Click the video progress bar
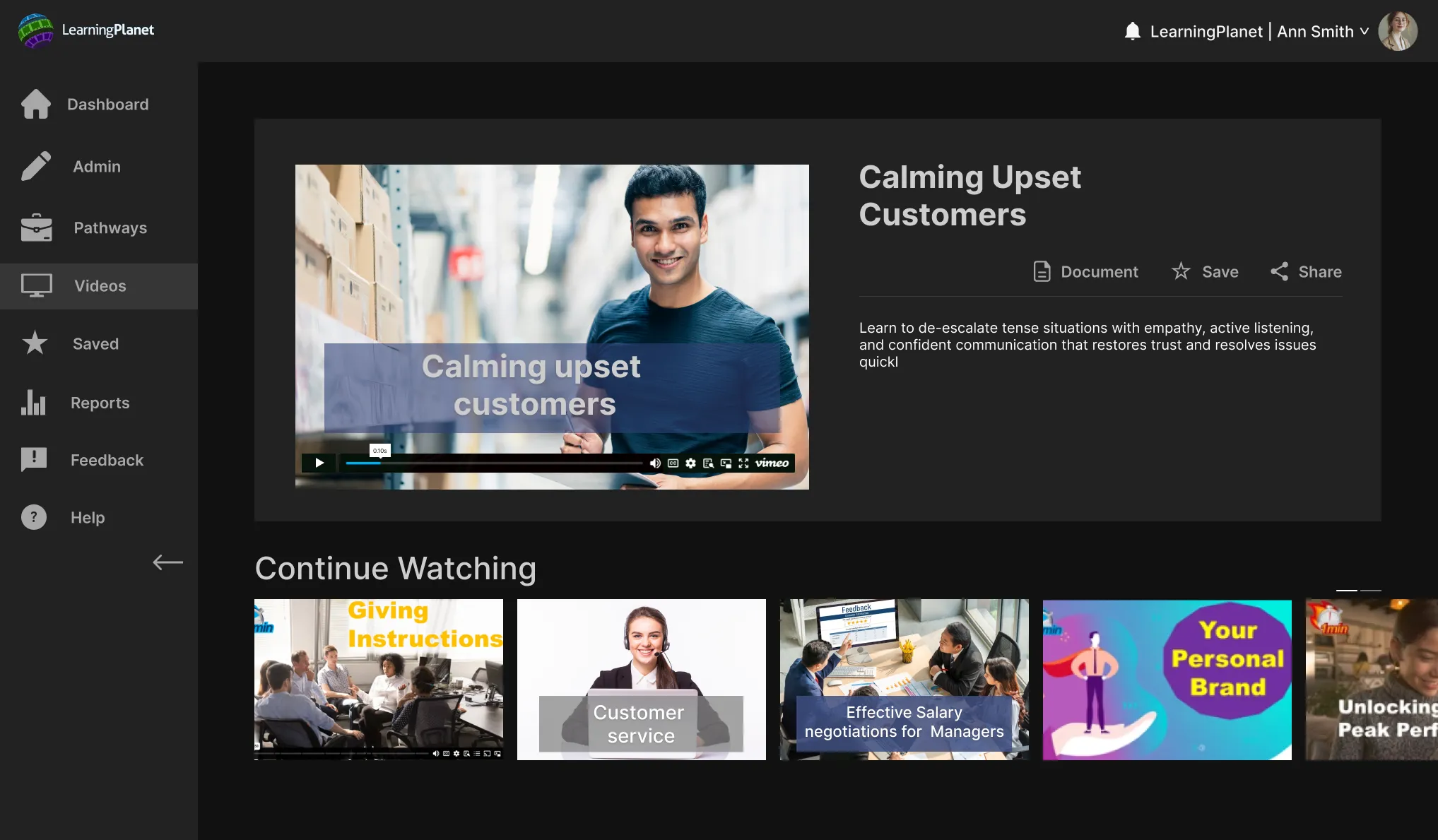1438x840 pixels. [495, 463]
